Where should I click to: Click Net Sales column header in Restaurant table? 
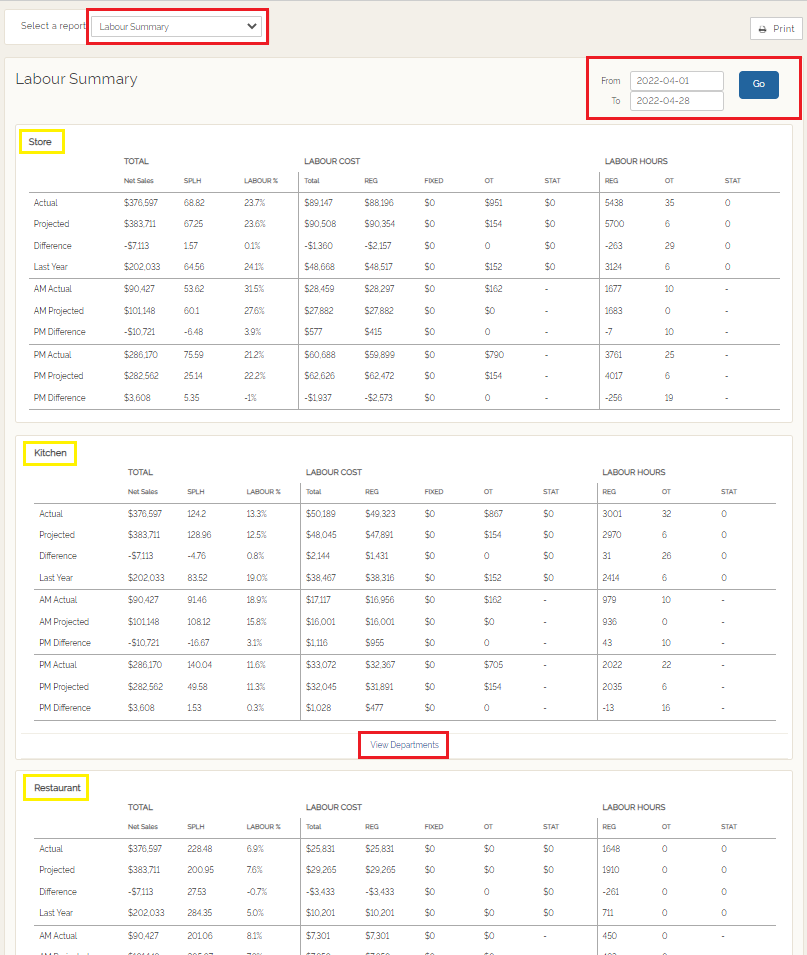click(145, 827)
